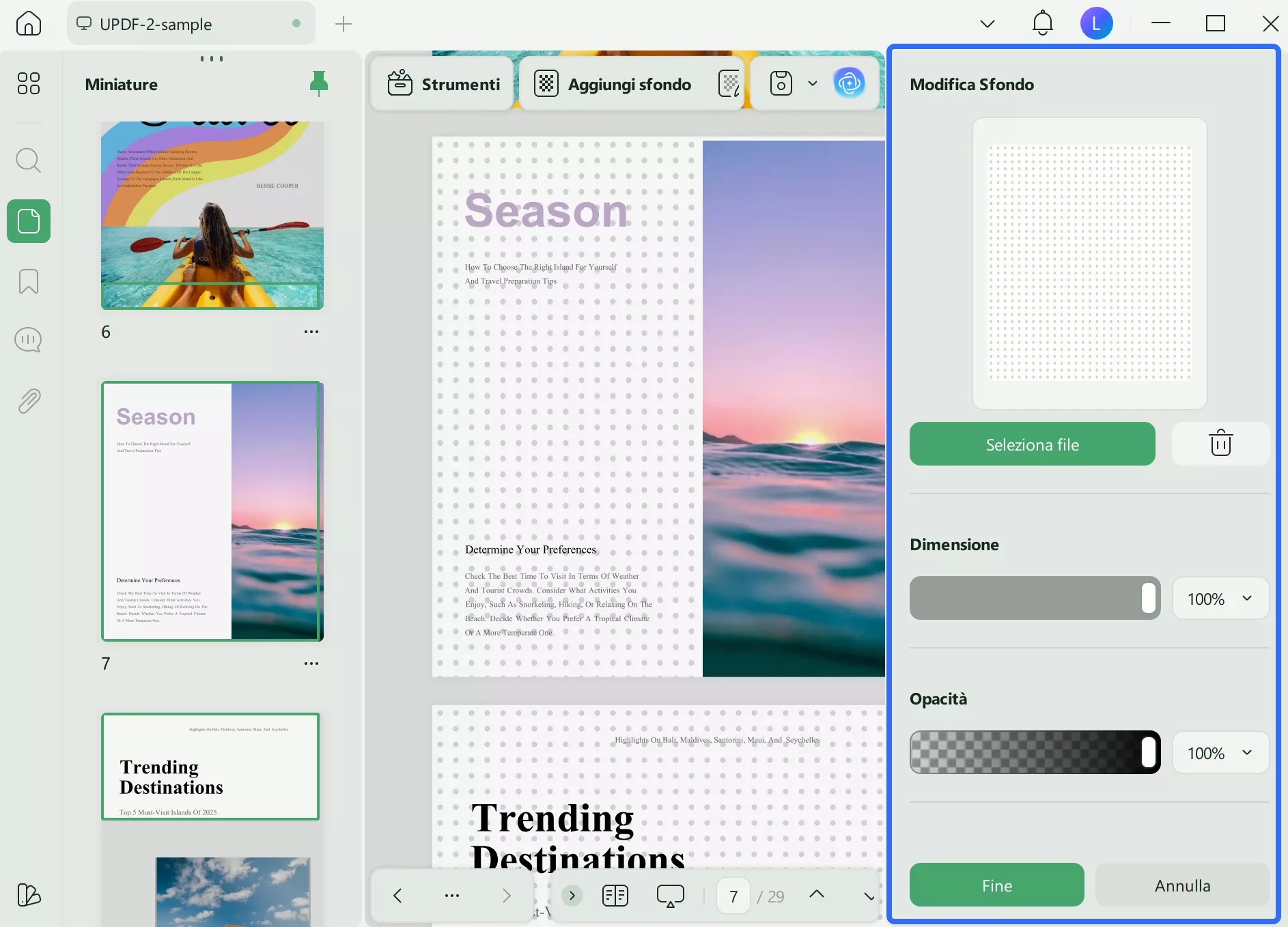Screen dimensions: 1288x927
Task: Click the Opacità opacity slider
Action: (1035, 752)
